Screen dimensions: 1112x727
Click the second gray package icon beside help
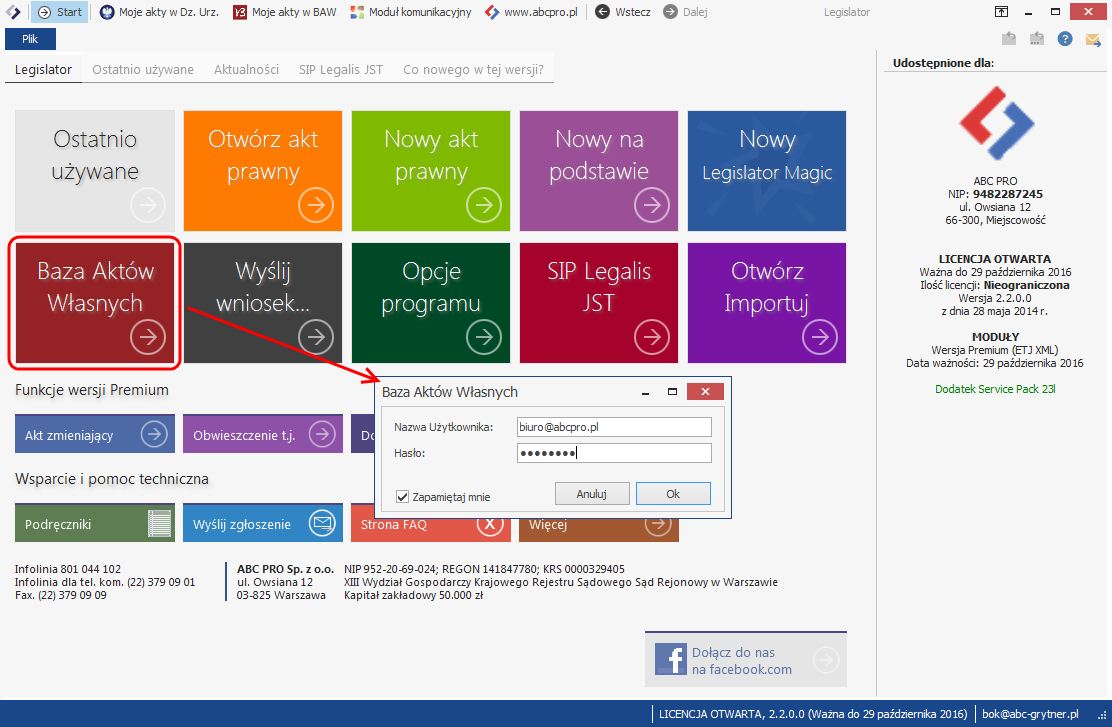[x=1037, y=39]
